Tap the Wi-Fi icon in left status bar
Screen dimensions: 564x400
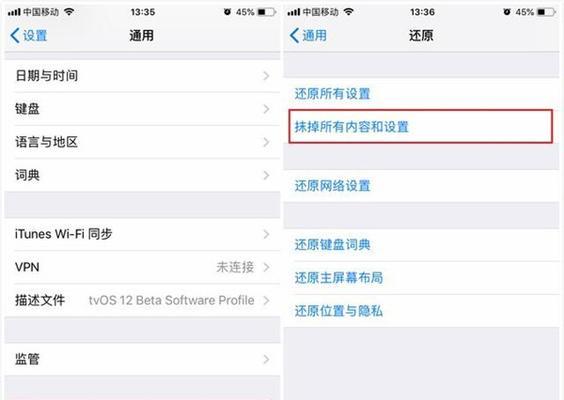pyautogui.click(x=69, y=12)
